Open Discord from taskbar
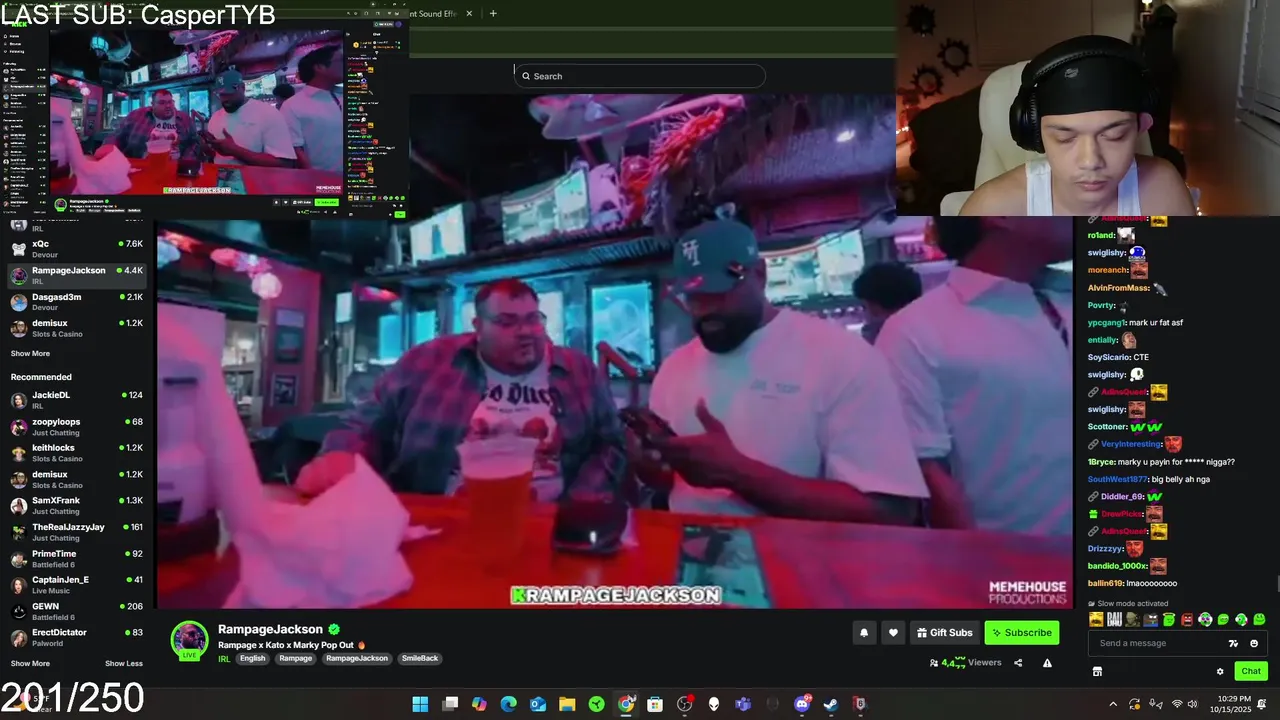Viewport: 1280px width, 720px height. click(802, 704)
